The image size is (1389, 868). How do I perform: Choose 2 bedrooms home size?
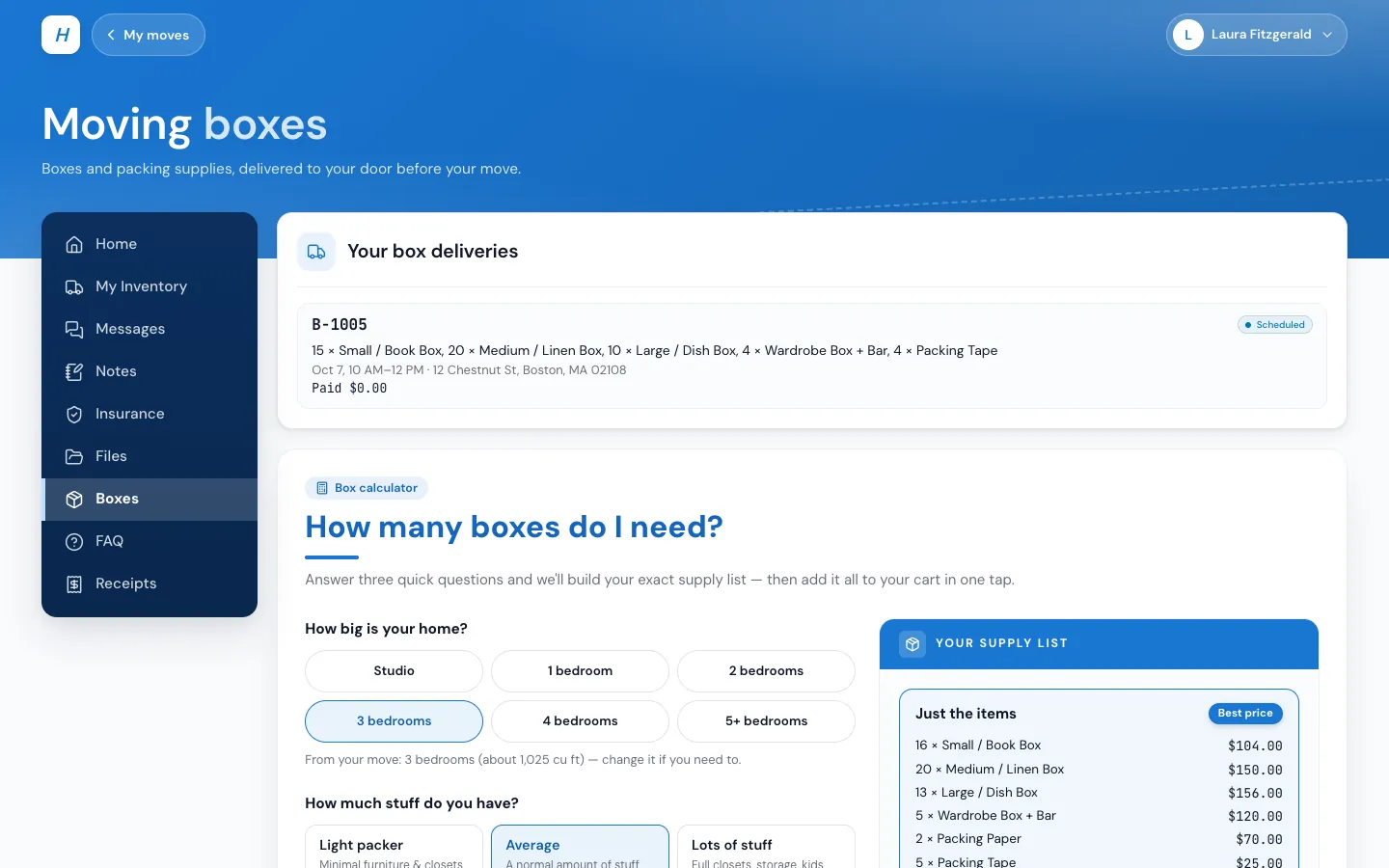(766, 671)
